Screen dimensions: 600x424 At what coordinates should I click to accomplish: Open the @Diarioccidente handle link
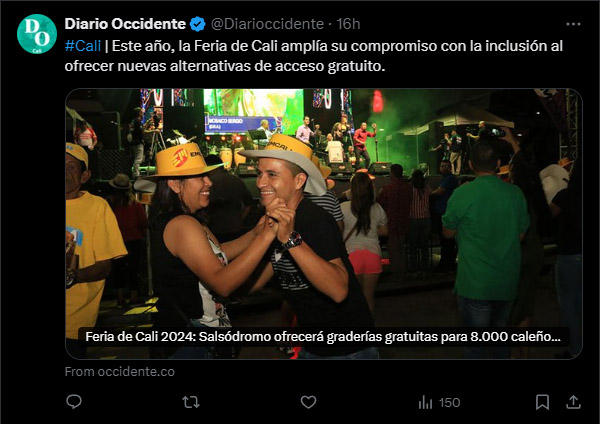pyautogui.click(x=267, y=24)
